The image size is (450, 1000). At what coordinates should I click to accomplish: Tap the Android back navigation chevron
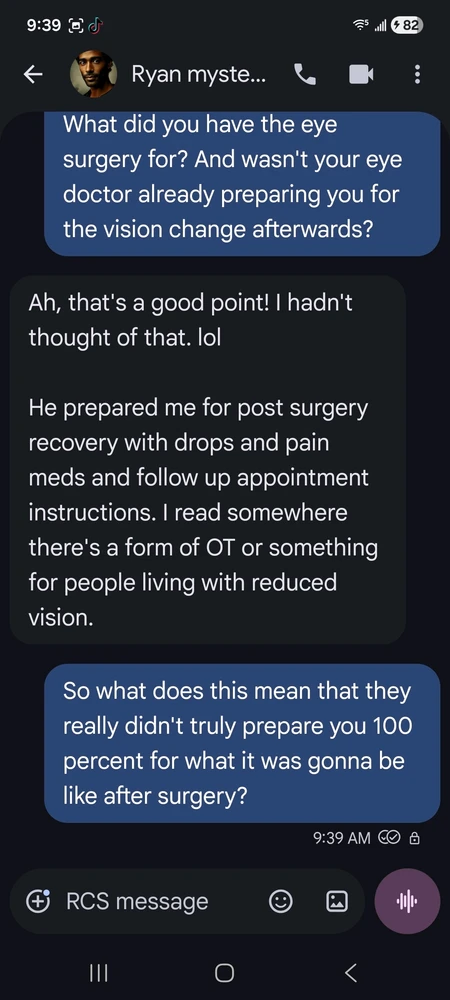(351, 973)
